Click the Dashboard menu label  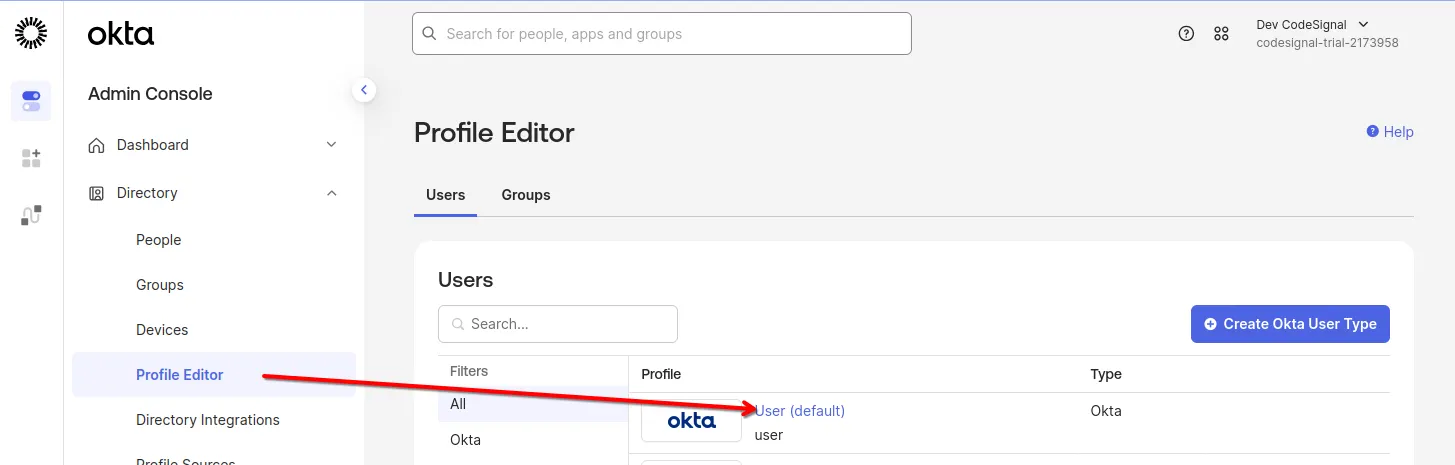[153, 145]
